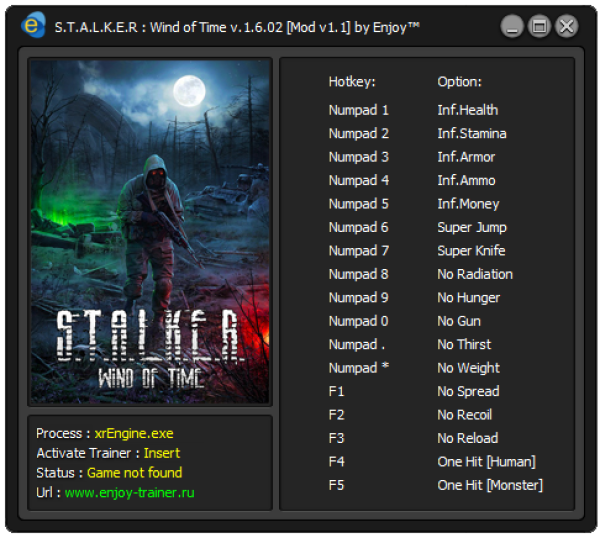Click the 'Numpad 3' hotkey label

[x=359, y=157]
